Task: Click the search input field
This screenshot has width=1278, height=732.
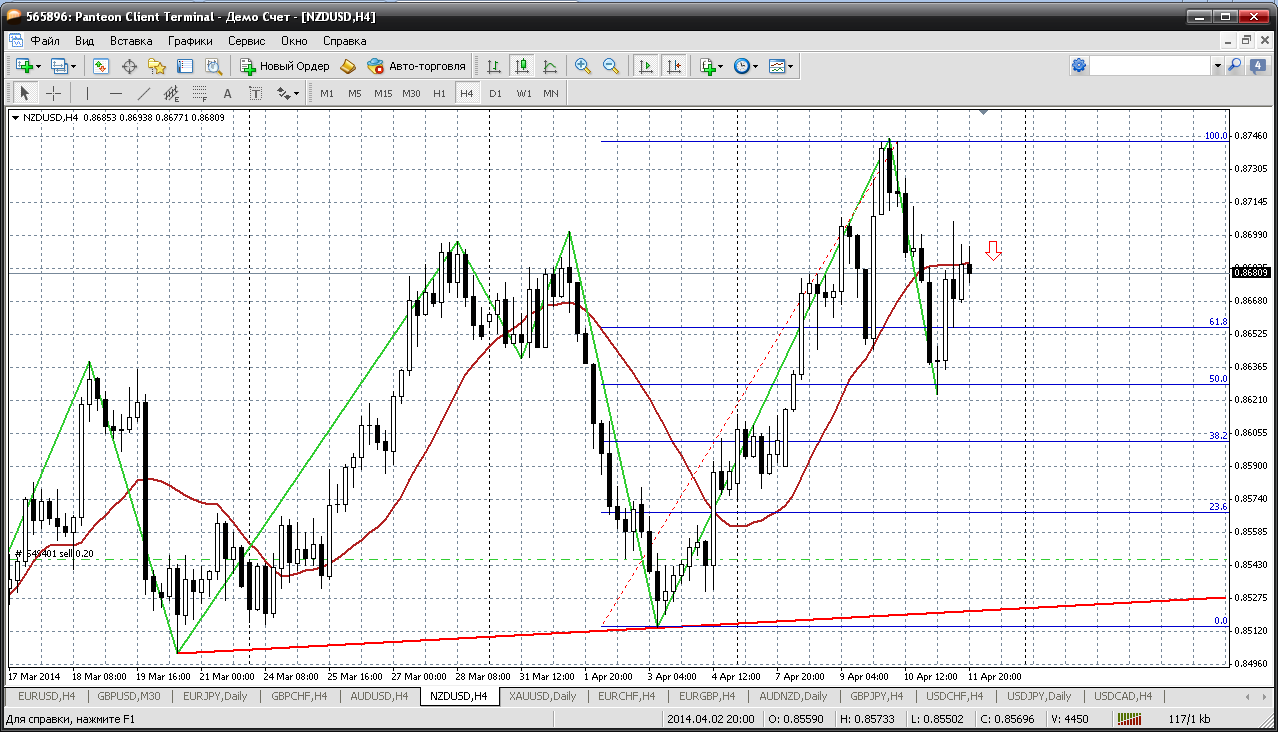Action: pos(1150,65)
